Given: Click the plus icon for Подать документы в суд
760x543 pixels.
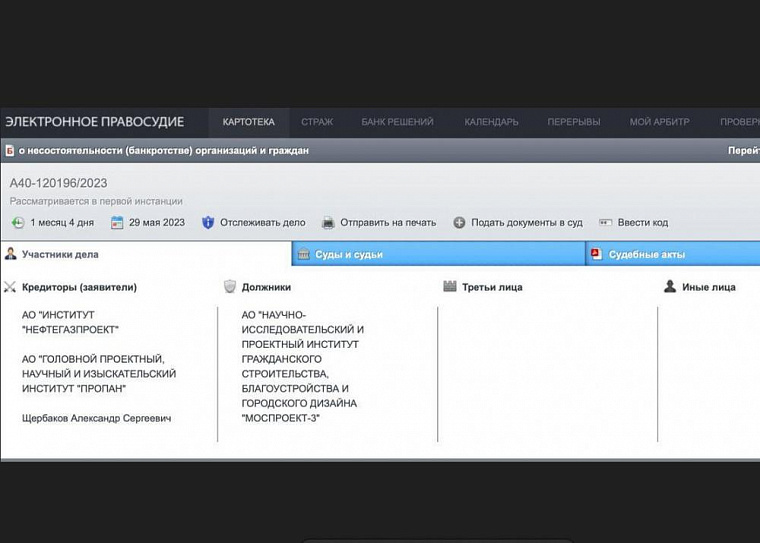Looking at the screenshot, I should pyautogui.click(x=459, y=223).
